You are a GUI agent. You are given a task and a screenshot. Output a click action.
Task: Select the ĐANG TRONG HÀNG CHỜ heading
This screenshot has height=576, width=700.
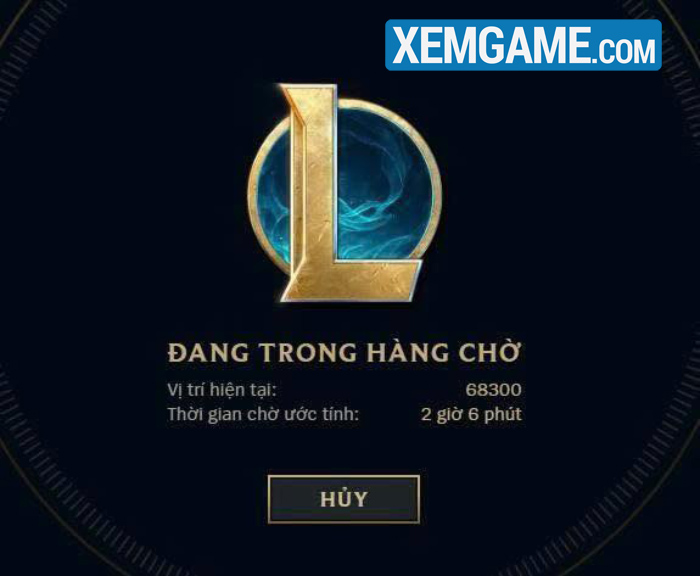(344, 352)
